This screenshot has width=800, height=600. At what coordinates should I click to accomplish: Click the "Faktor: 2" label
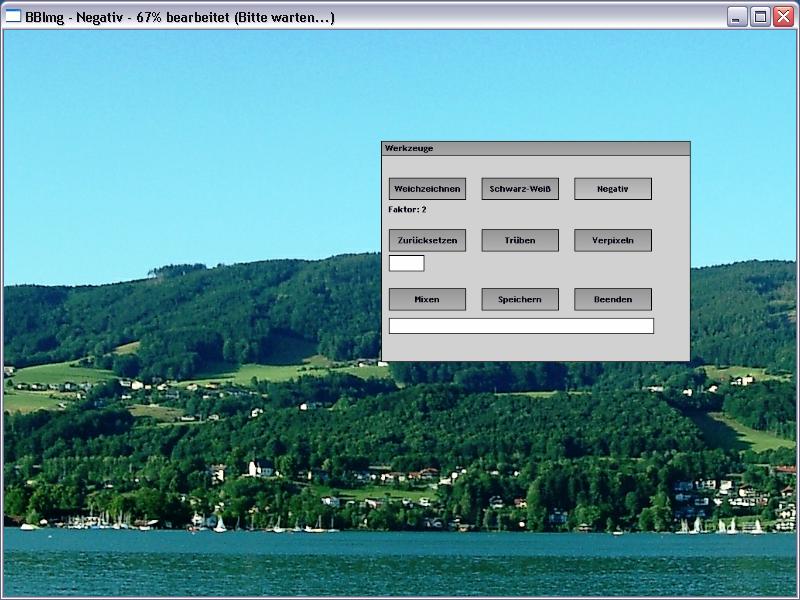pos(407,210)
